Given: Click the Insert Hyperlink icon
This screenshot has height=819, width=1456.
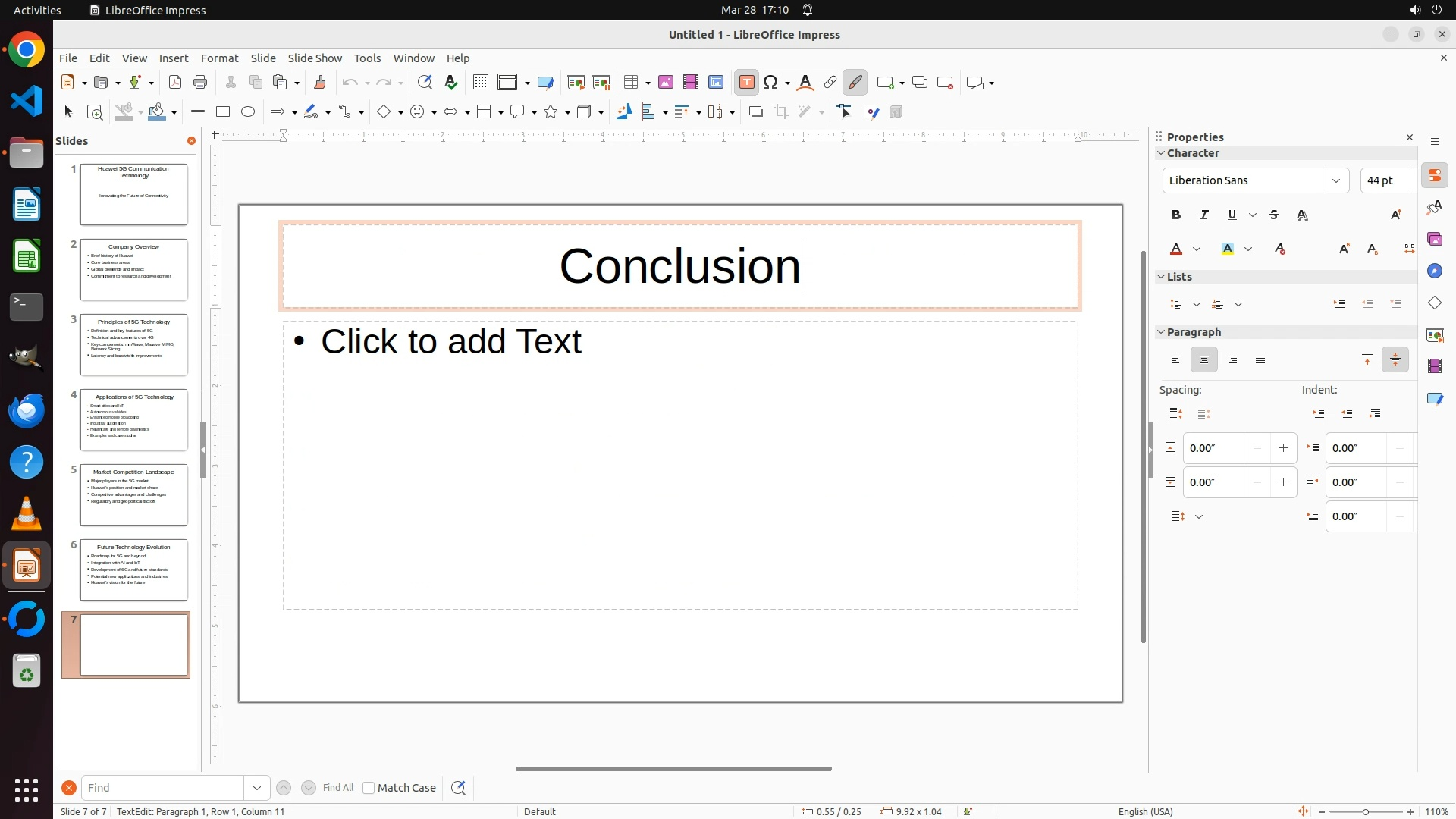Looking at the screenshot, I should [830, 83].
